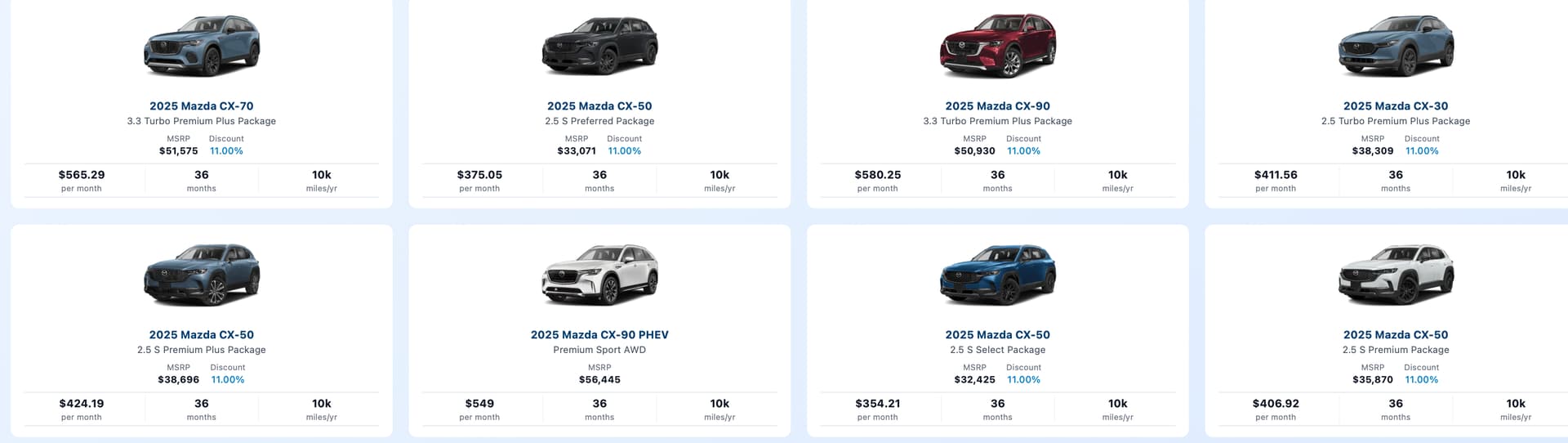Screen dimensions: 1568x443
Task: Open the 2025 Mazda CX-30 listing title
Action: 1395,106
